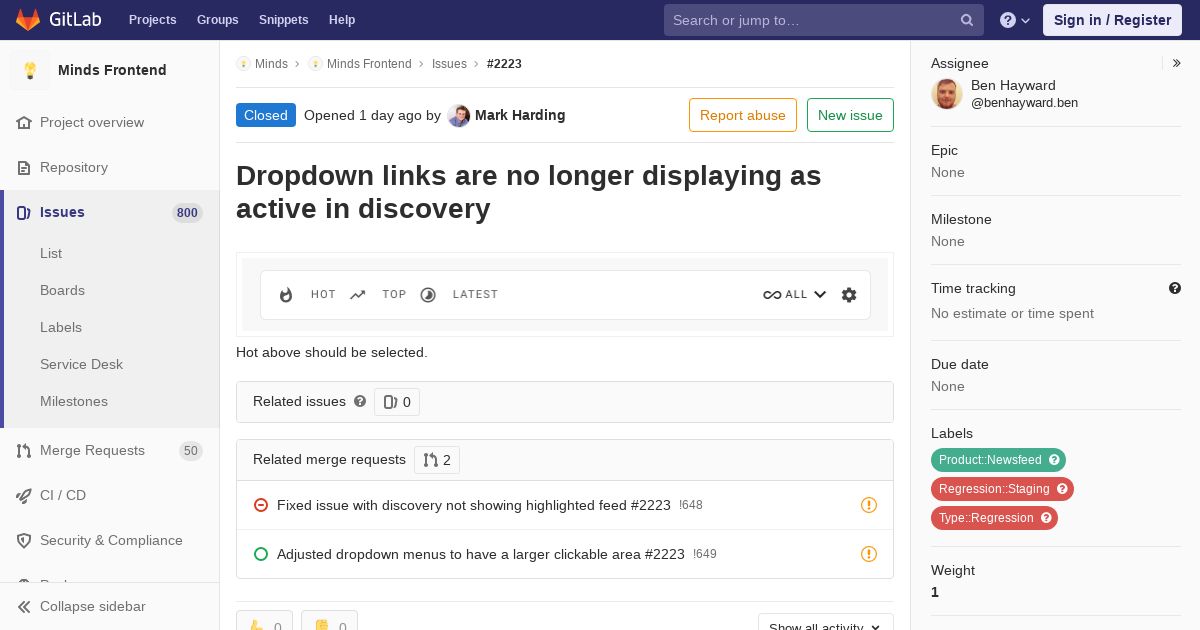Open the embedded discovery screenshot image
Image resolution: width=1200 pixels, height=630 pixels.
pyautogui.click(x=565, y=295)
